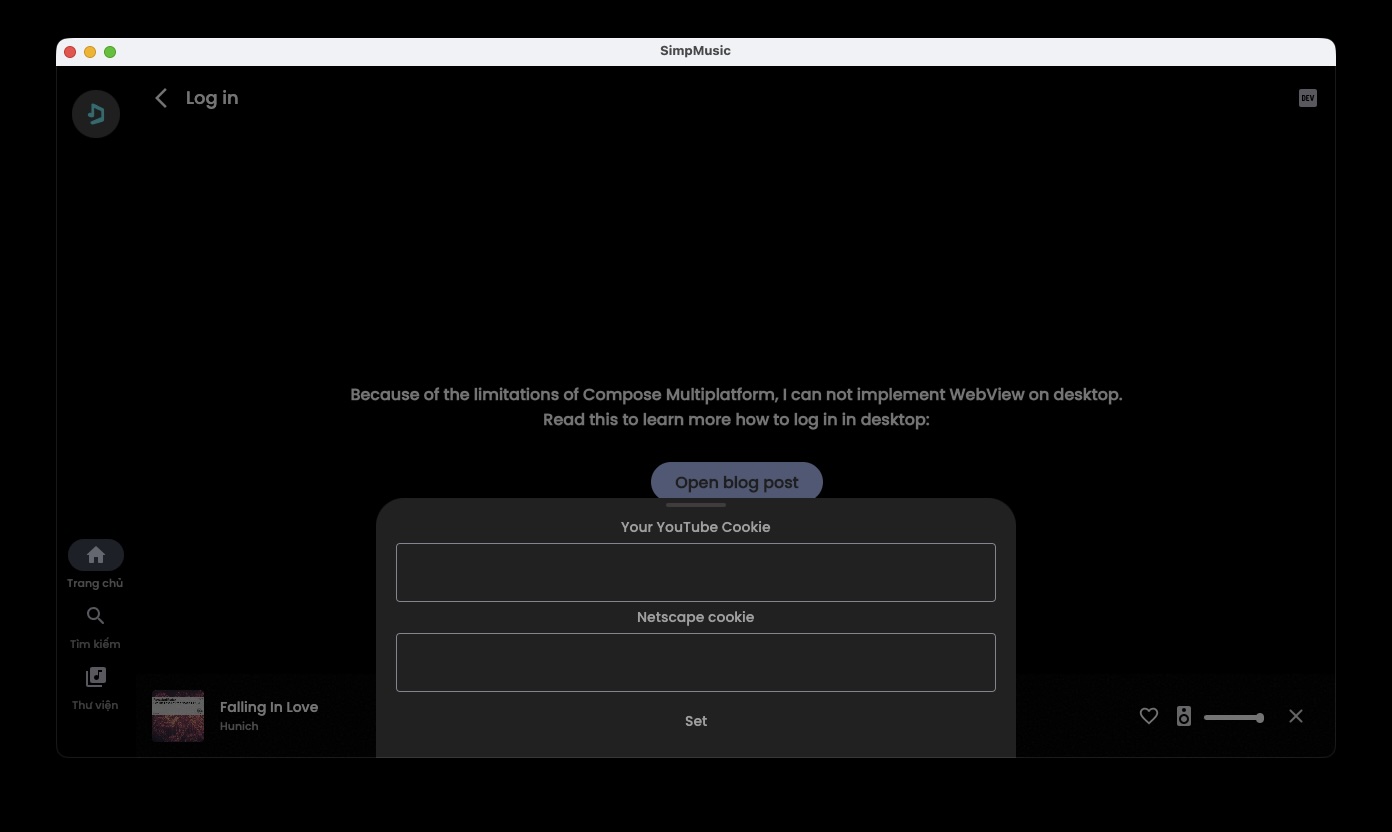Screen dimensions: 1392x832
Task: Click the Falling In Love song title
Action: coord(269,707)
